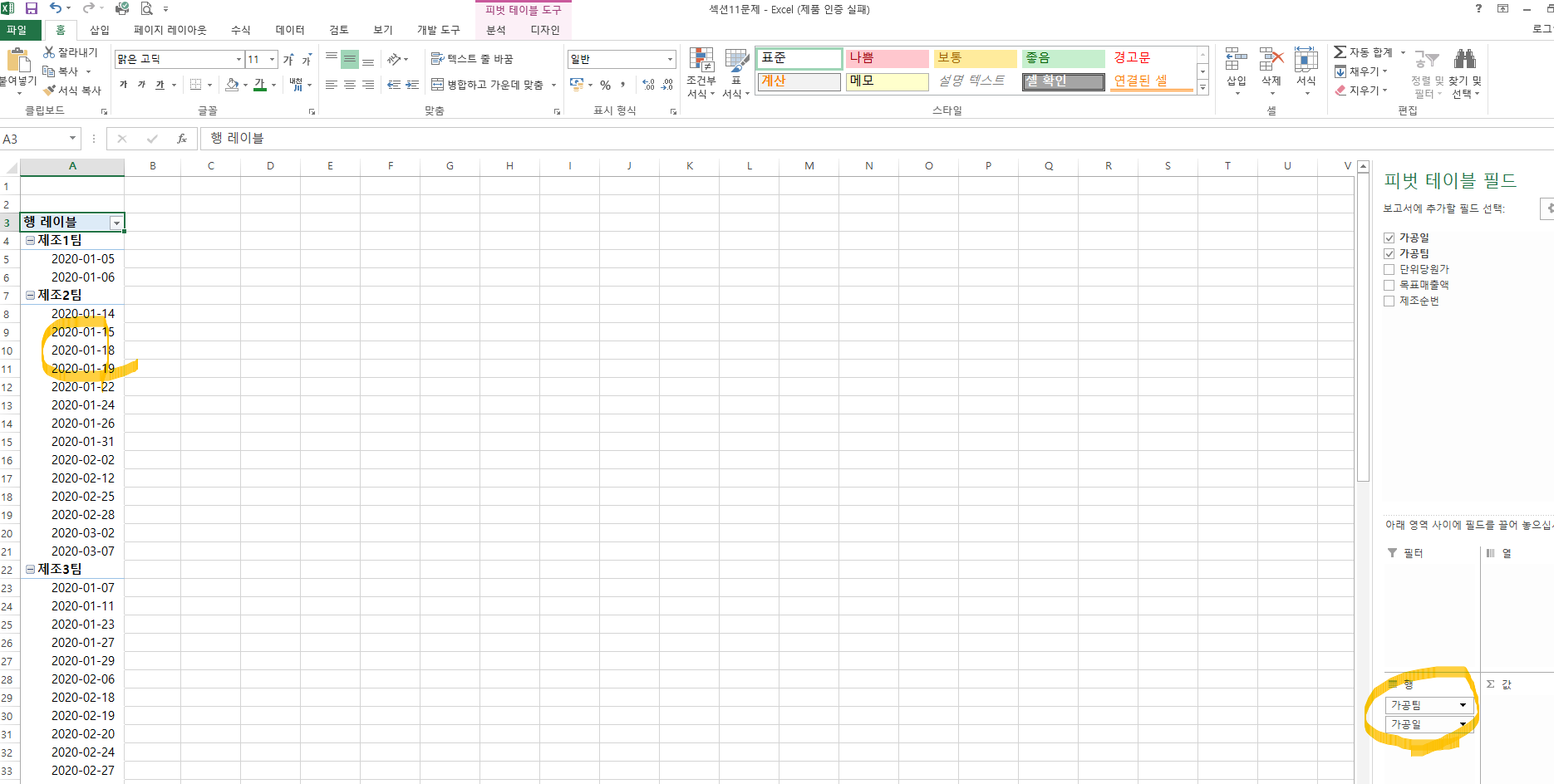Open the 삽입 (Insert) ribbon tab

(x=100, y=30)
